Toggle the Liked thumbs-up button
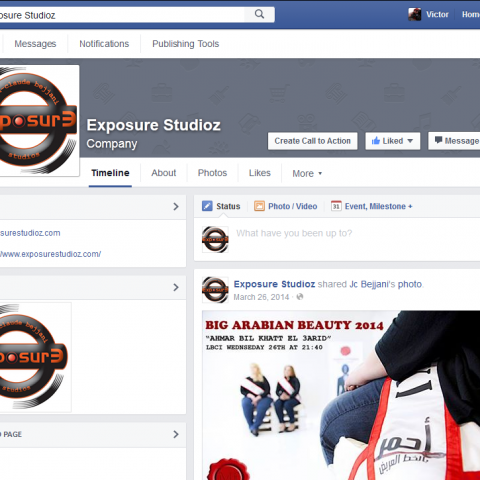The height and width of the screenshot is (480, 480). (x=392, y=141)
